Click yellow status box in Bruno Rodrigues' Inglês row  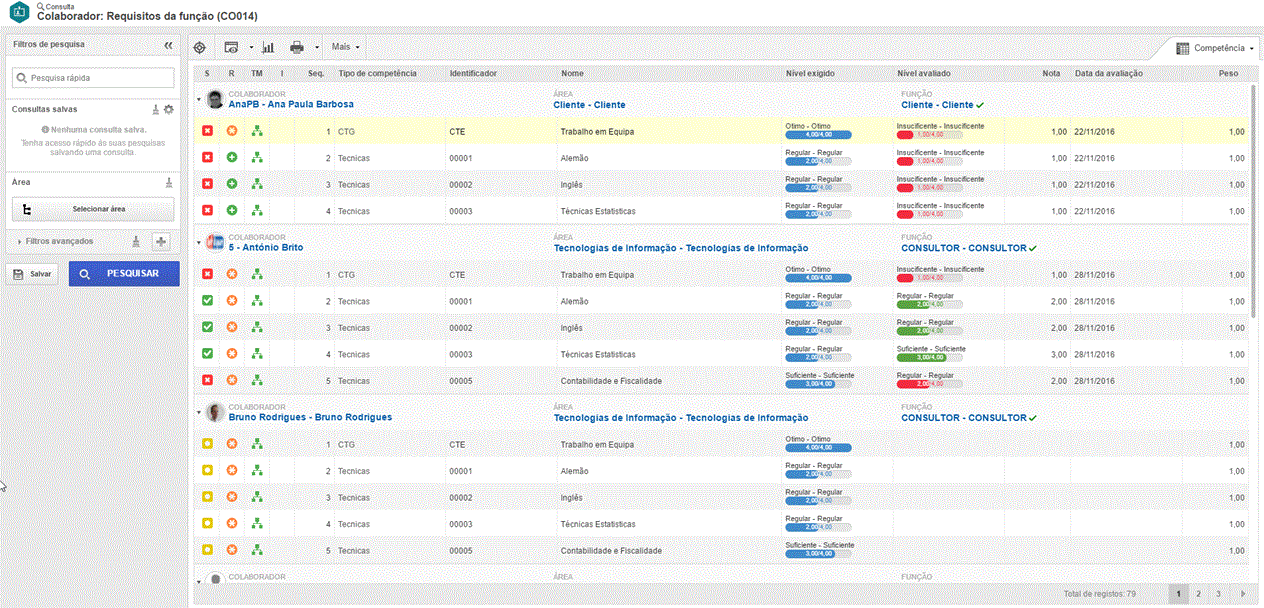(x=207, y=497)
